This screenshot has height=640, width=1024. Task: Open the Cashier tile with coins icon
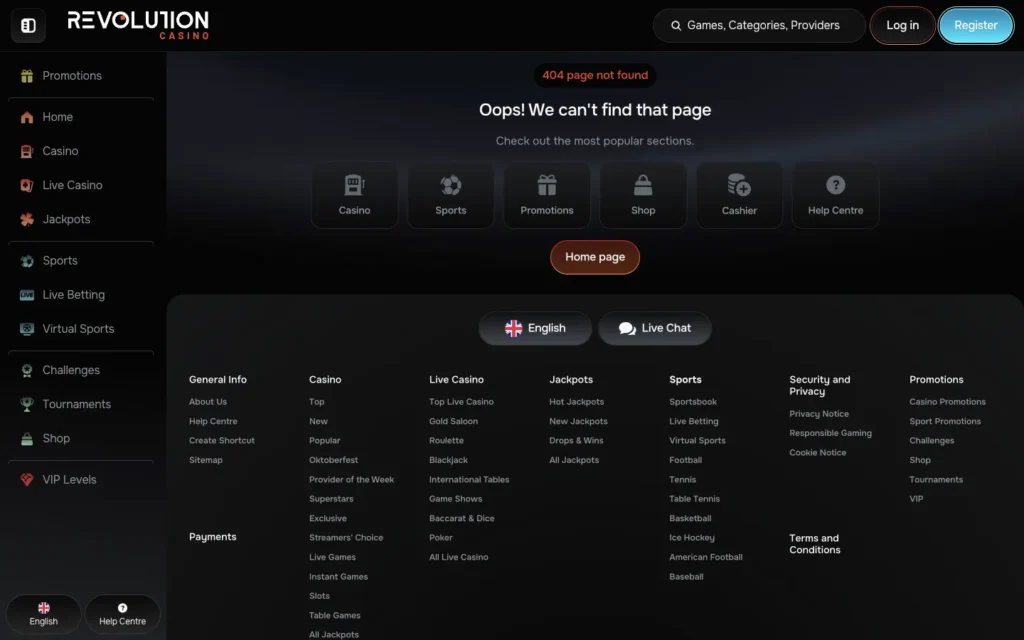point(739,195)
